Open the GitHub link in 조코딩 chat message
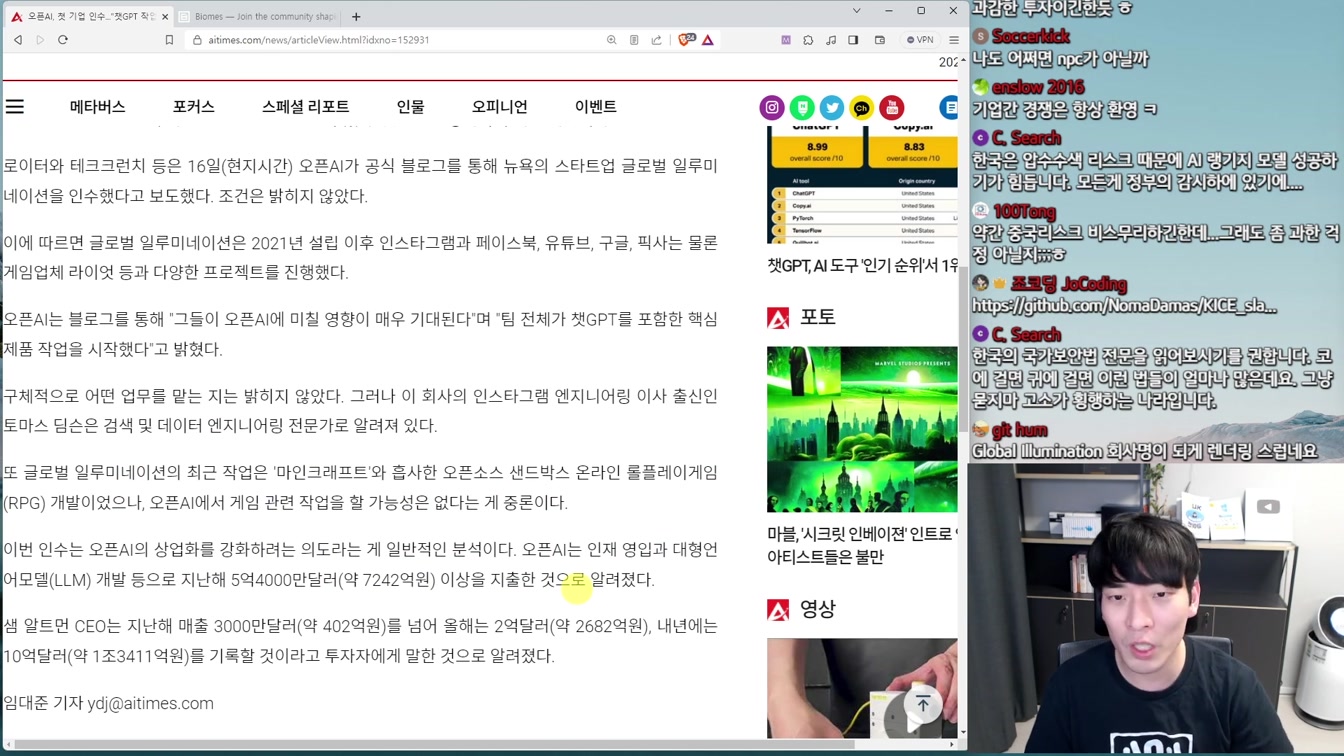The image size is (1344, 756). pyautogui.click(x=1124, y=306)
